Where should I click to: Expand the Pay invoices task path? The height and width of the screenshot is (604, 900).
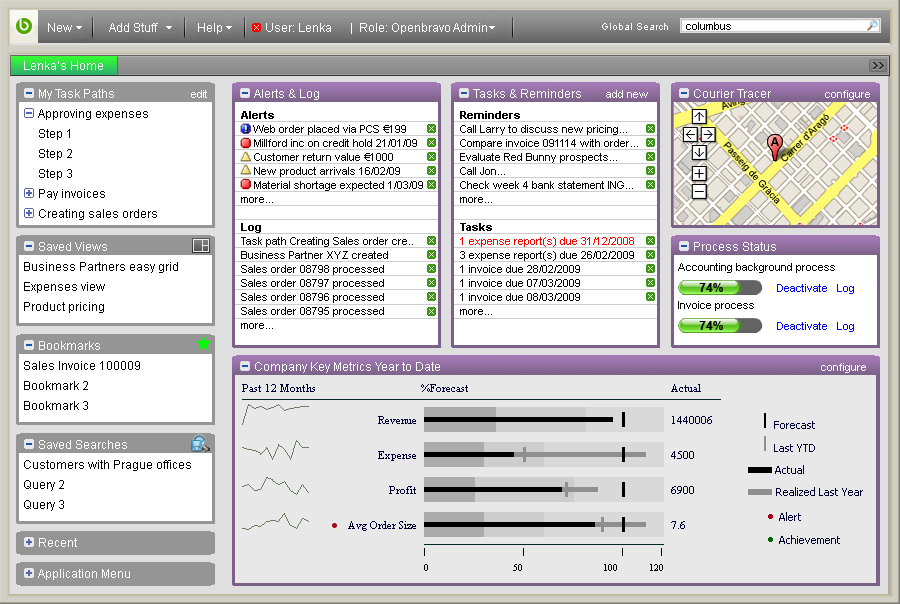point(29,194)
